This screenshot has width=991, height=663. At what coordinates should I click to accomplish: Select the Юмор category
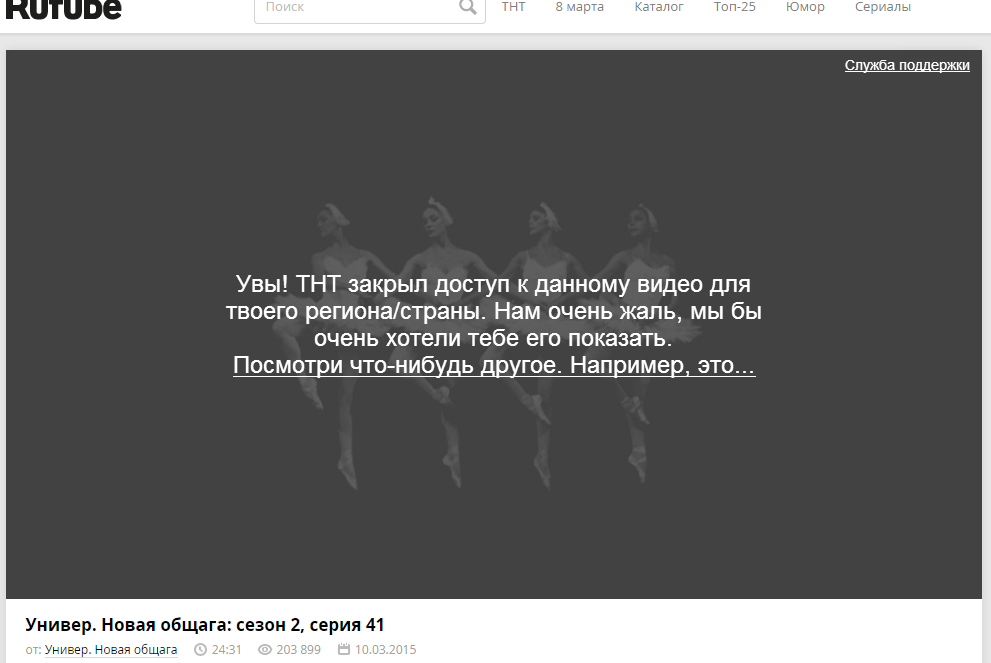[805, 7]
